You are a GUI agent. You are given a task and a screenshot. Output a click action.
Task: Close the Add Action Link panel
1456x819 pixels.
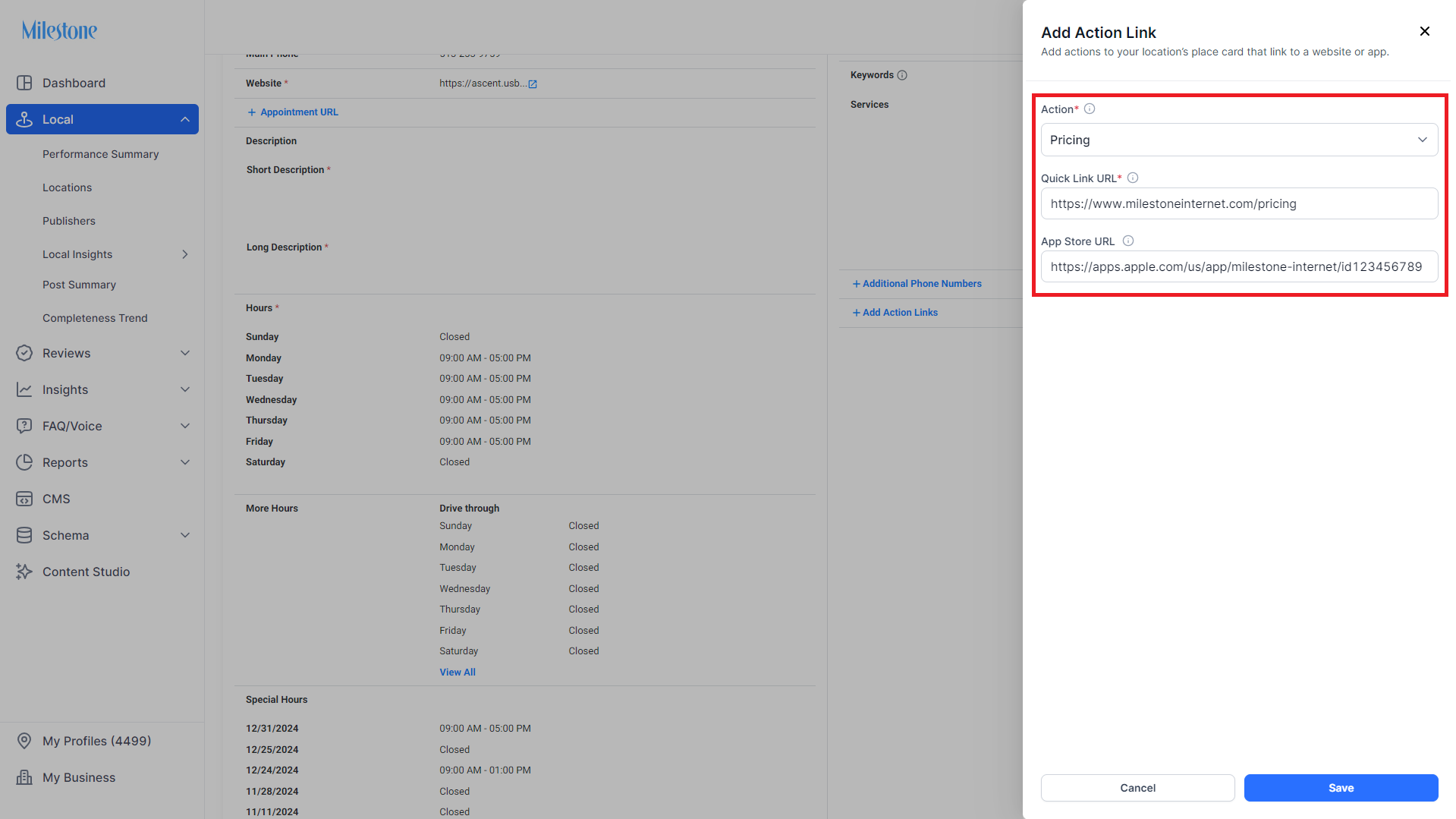point(1425,31)
